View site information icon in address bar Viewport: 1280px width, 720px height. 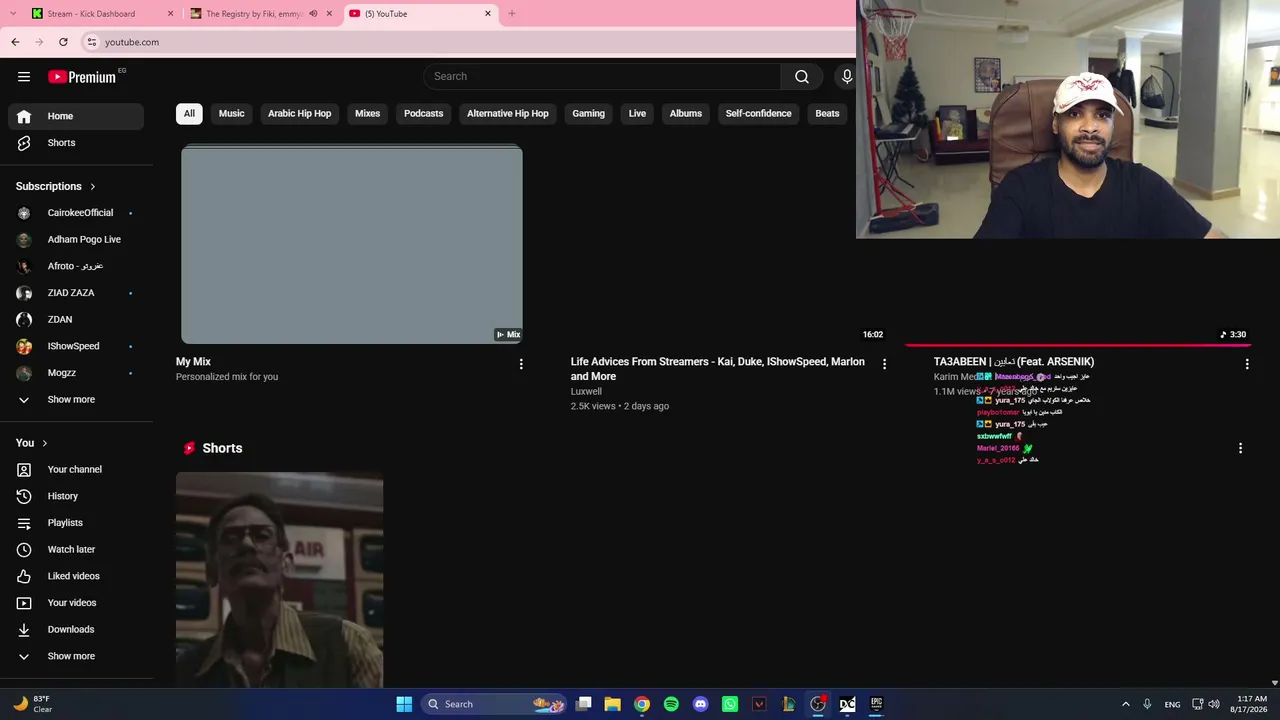92,42
